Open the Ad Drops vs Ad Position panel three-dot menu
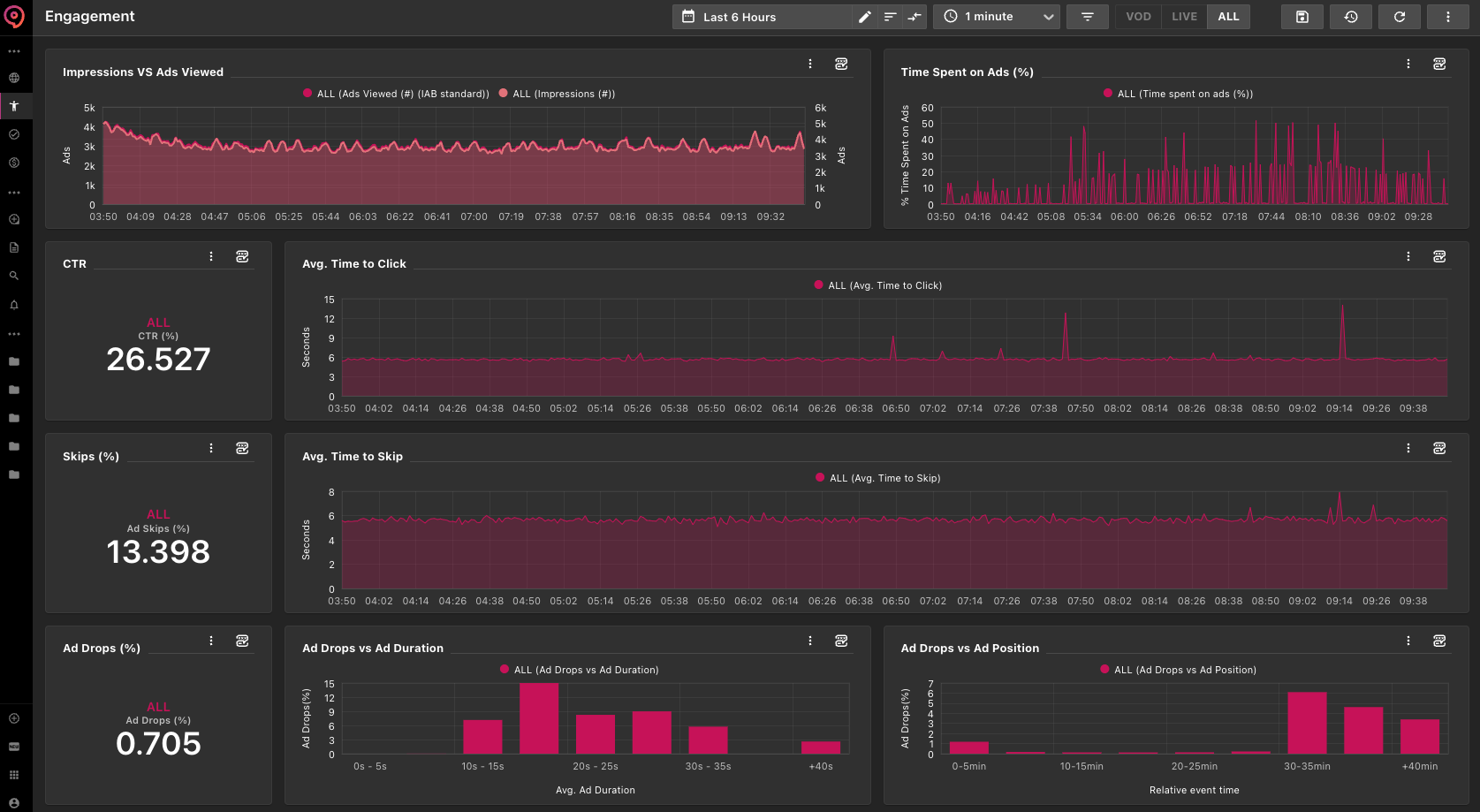The image size is (1480, 812). pyautogui.click(x=1408, y=641)
